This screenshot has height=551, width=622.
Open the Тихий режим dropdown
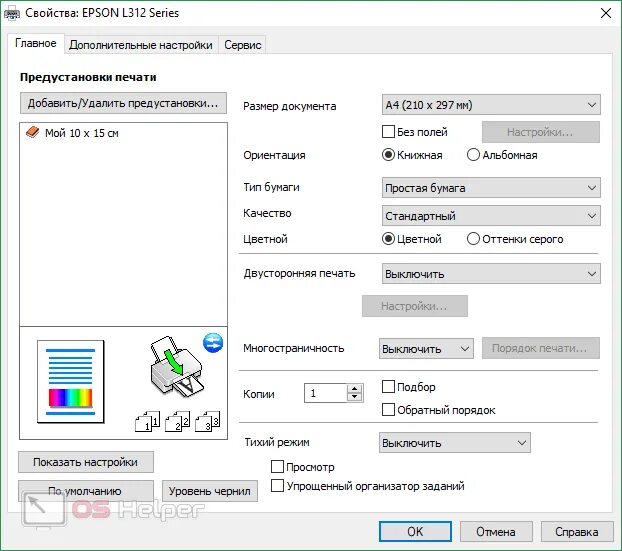(455, 443)
